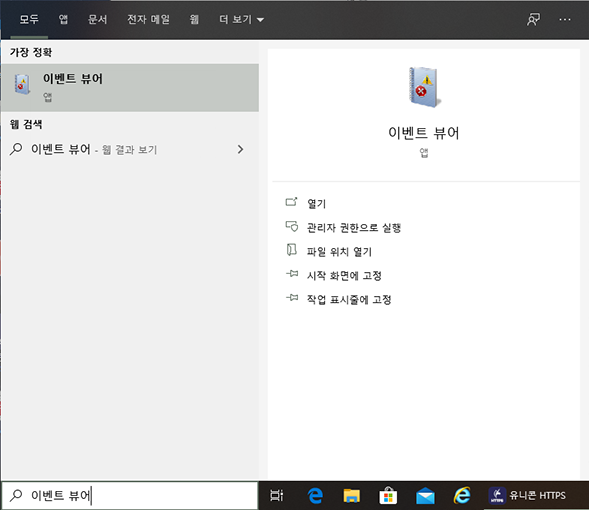Click the search box magnifier icon

[x=16, y=495]
